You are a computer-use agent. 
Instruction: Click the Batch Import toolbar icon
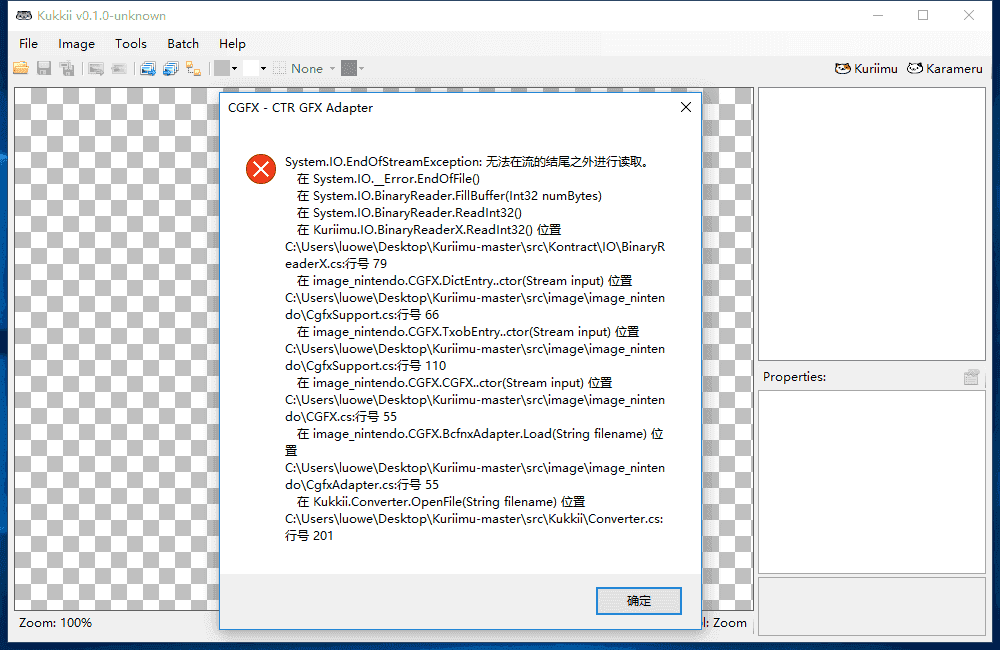click(x=171, y=68)
